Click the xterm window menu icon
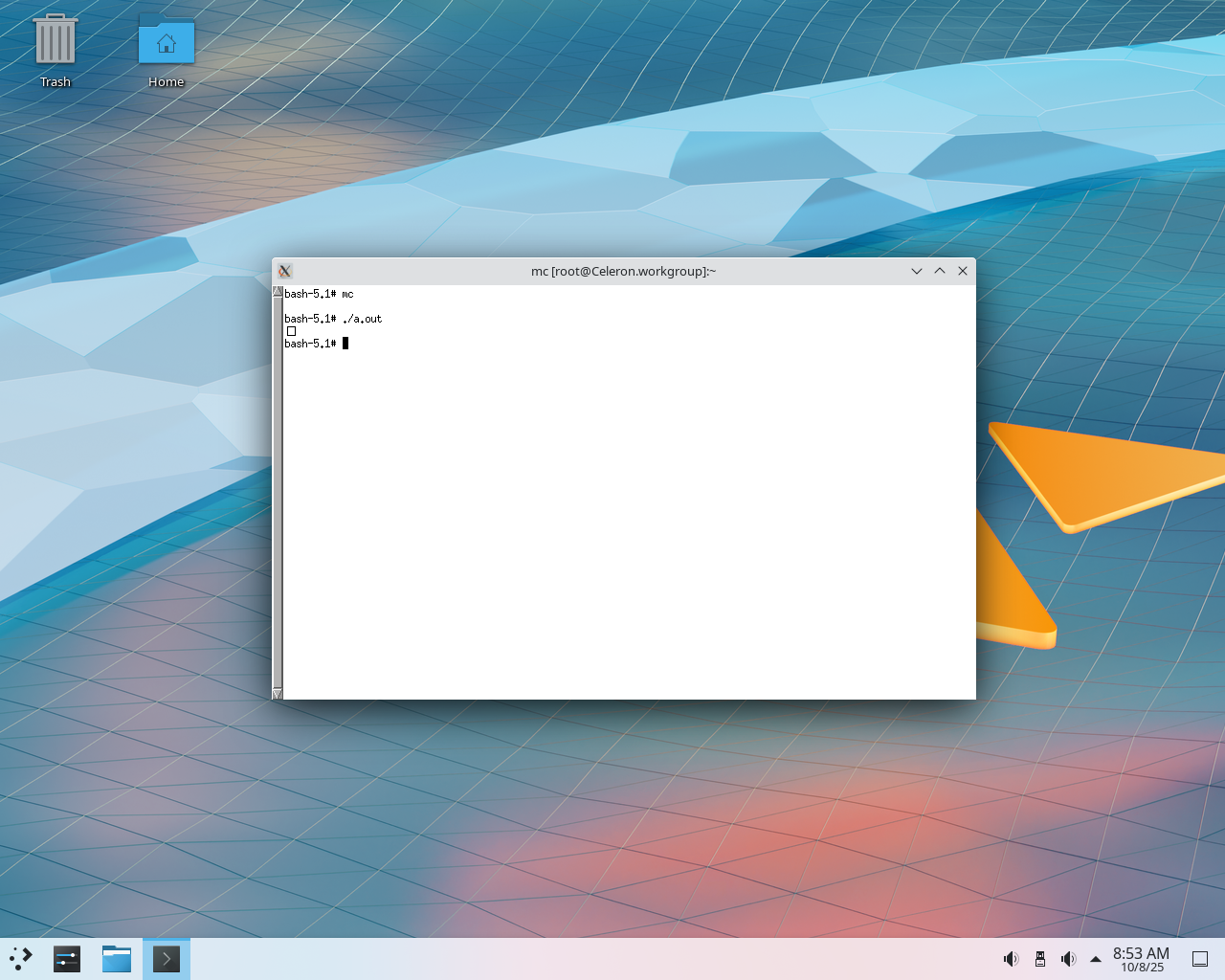Viewport: 1225px width, 980px height. [284, 271]
